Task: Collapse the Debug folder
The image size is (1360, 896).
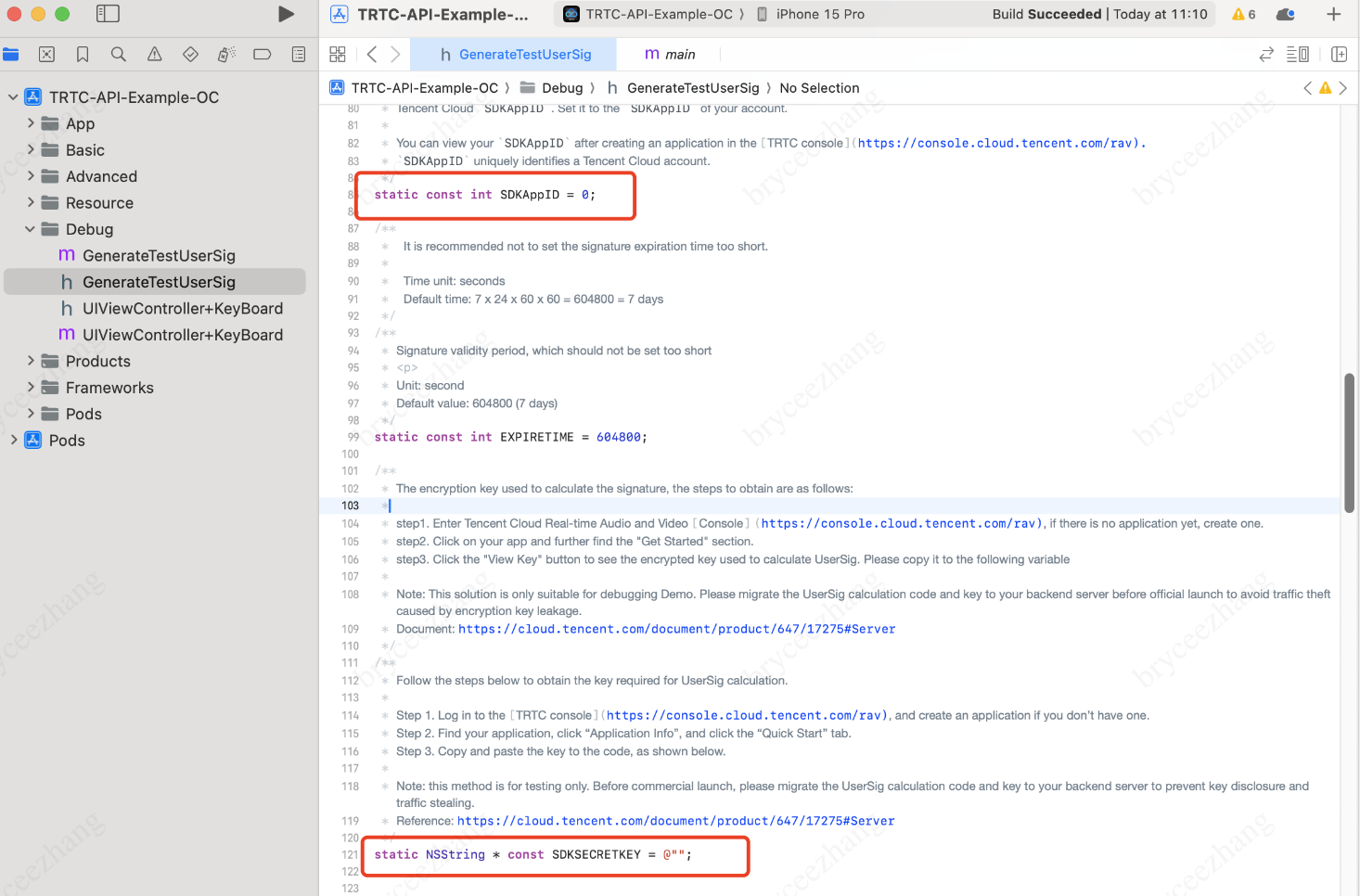Action: click(x=31, y=229)
